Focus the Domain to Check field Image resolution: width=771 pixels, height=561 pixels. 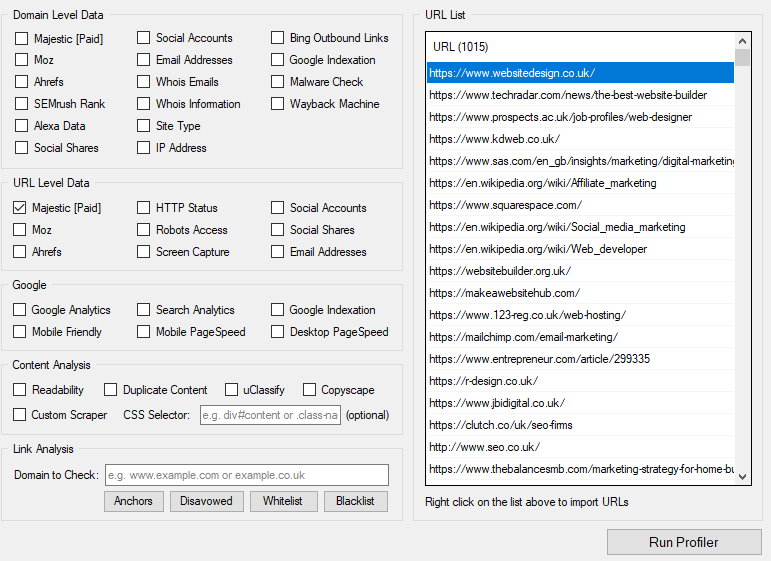tap(247, 475)
